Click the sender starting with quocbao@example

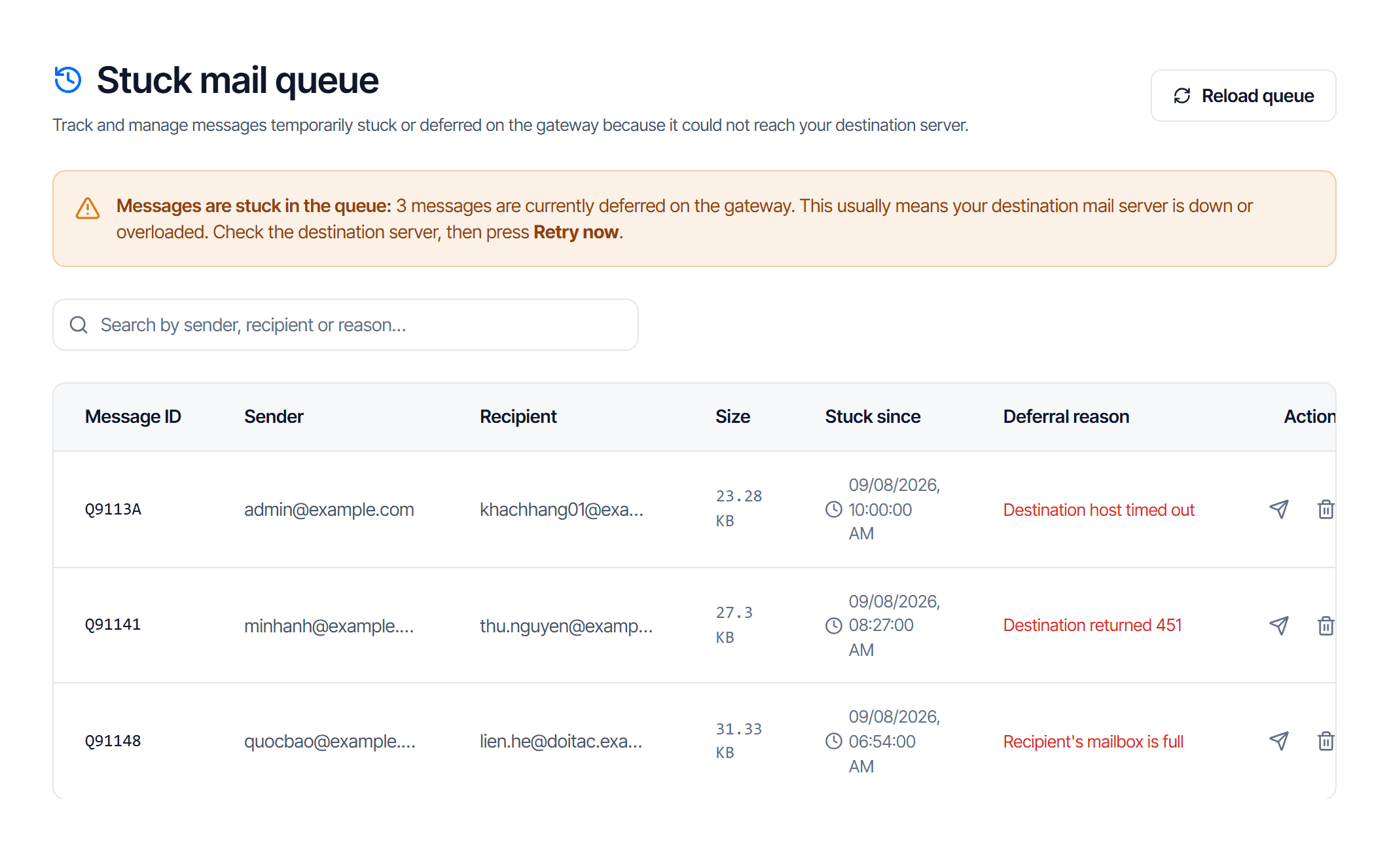330,741
